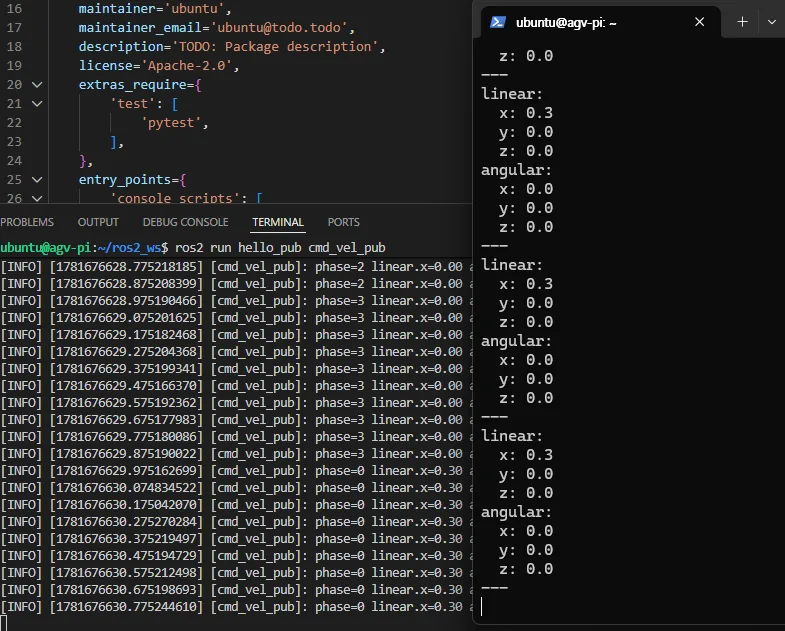Screen dimensions: 785x631
Task: Open the PROBLEMS panel tab
Action: click(x=27, y=222)
